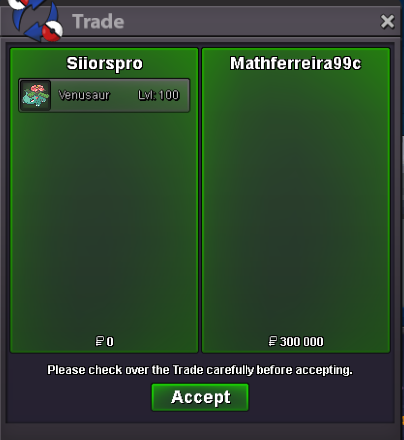Click the trade warning message text
The width and height of the screenshot is (404, 440).
[x=200, y=370]
